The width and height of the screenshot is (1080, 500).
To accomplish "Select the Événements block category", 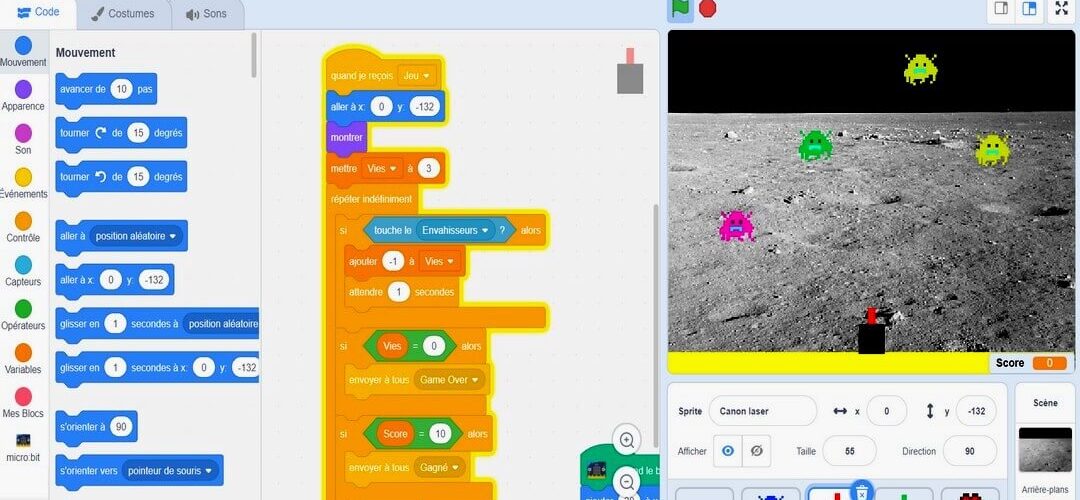I will tap(23, 183).
